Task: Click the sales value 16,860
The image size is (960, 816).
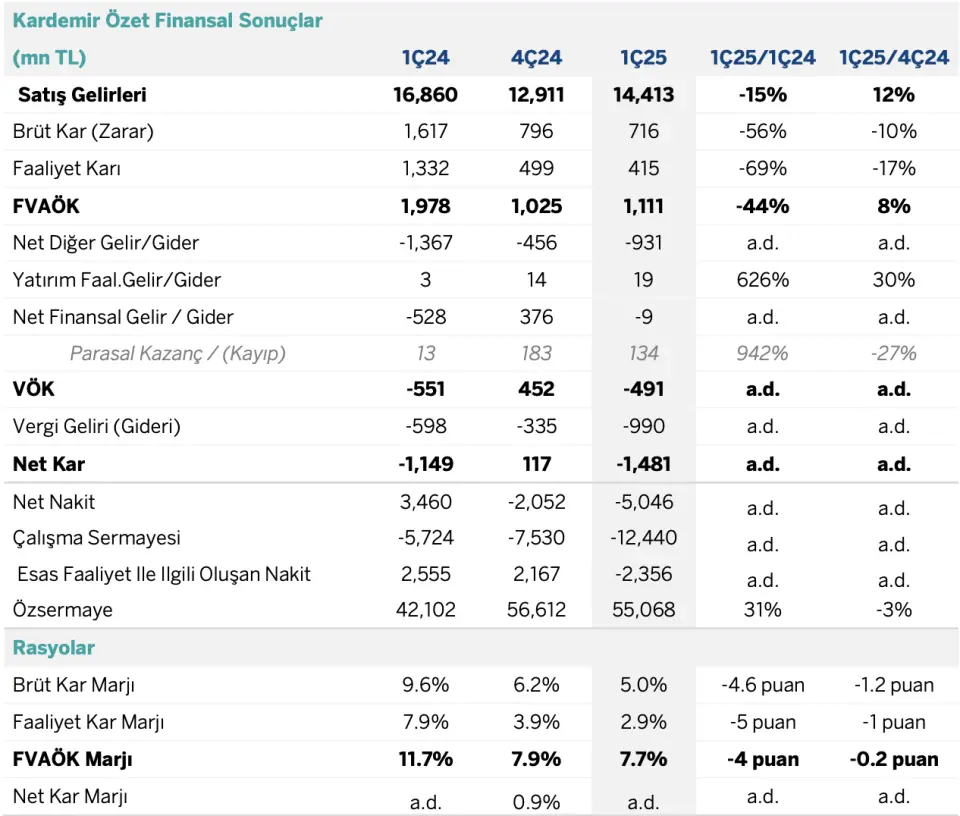Action: (426, 95)
